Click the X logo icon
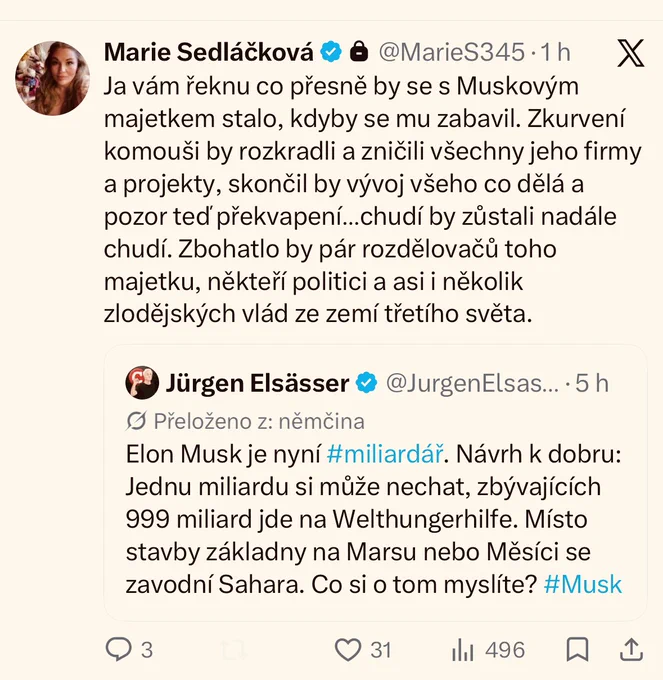The height and width of the screenshot is (680, 663). pos(631,53)
